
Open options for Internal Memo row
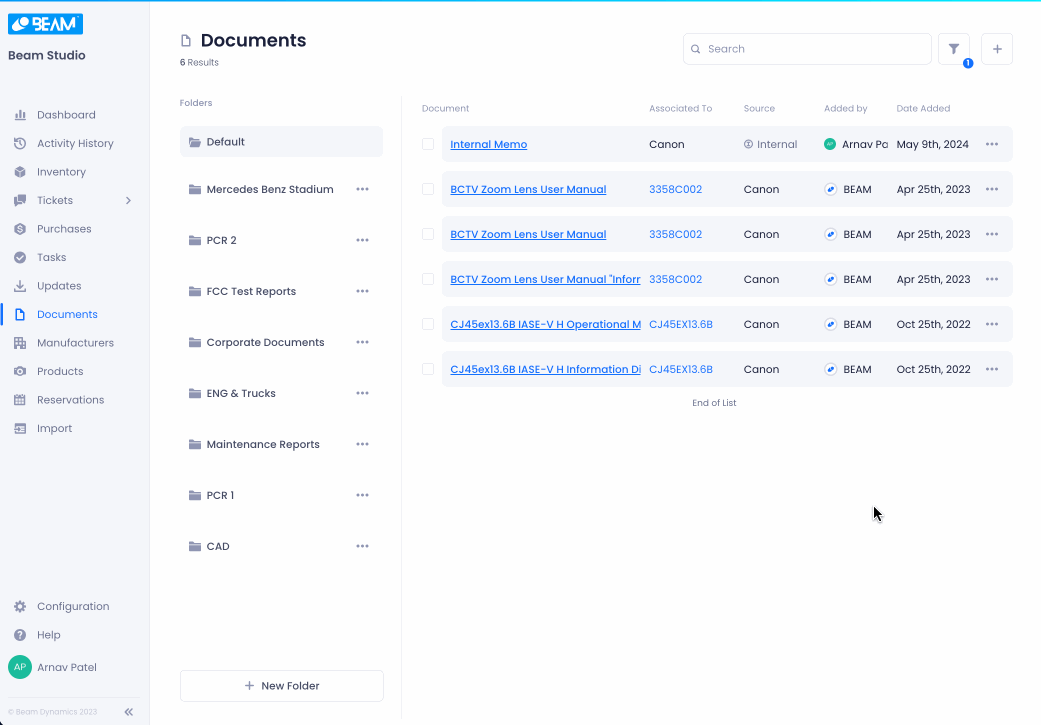coord(992,144)
